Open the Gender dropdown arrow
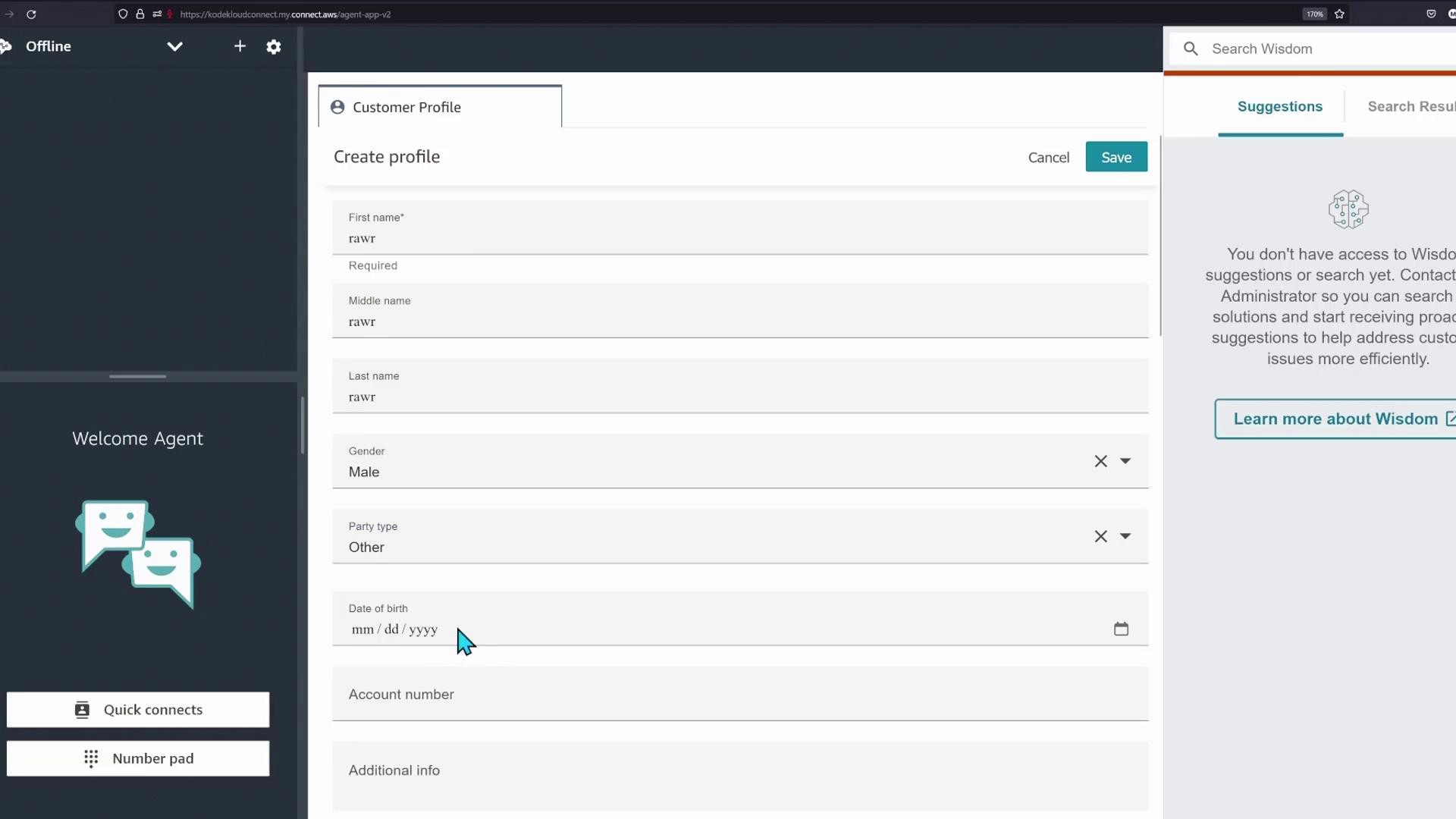Image resolution: width=1456 pixels, height=819 pixels. 1125,461
